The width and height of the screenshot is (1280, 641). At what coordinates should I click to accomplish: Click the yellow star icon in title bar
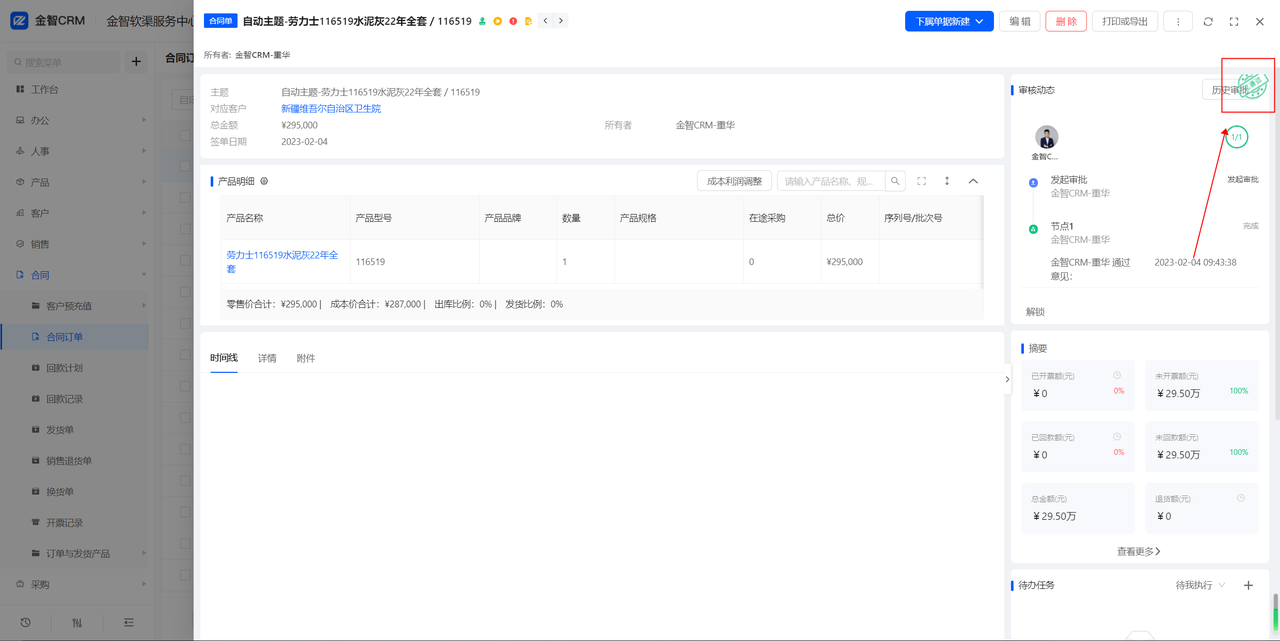pyautogui.click(x=497, y=21)
